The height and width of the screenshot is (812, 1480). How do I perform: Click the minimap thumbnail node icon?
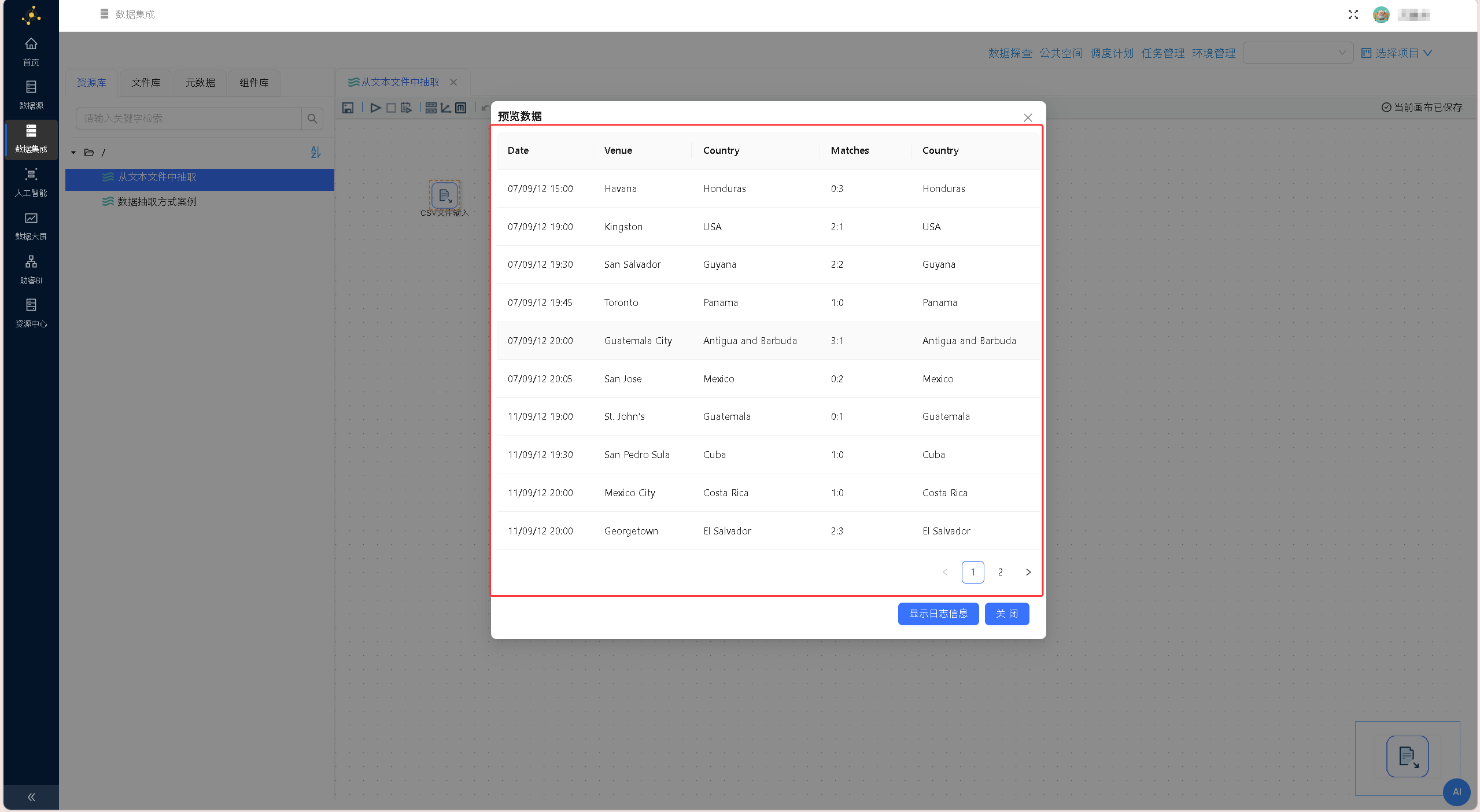coord(1407,756)
